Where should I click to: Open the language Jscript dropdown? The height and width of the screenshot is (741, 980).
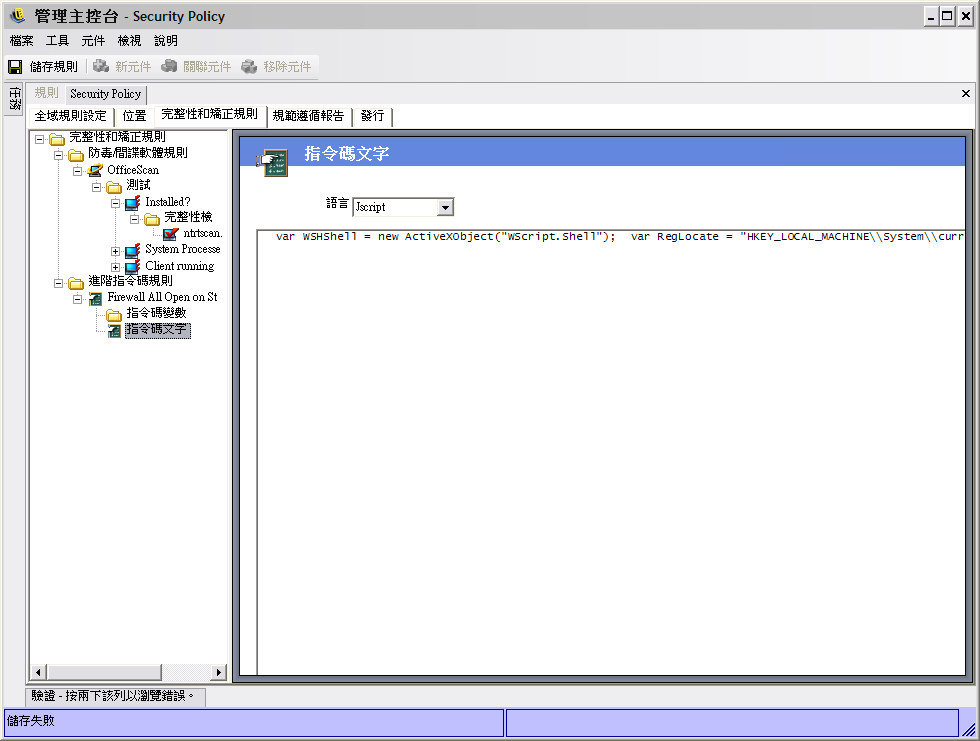tap(445, 207)
